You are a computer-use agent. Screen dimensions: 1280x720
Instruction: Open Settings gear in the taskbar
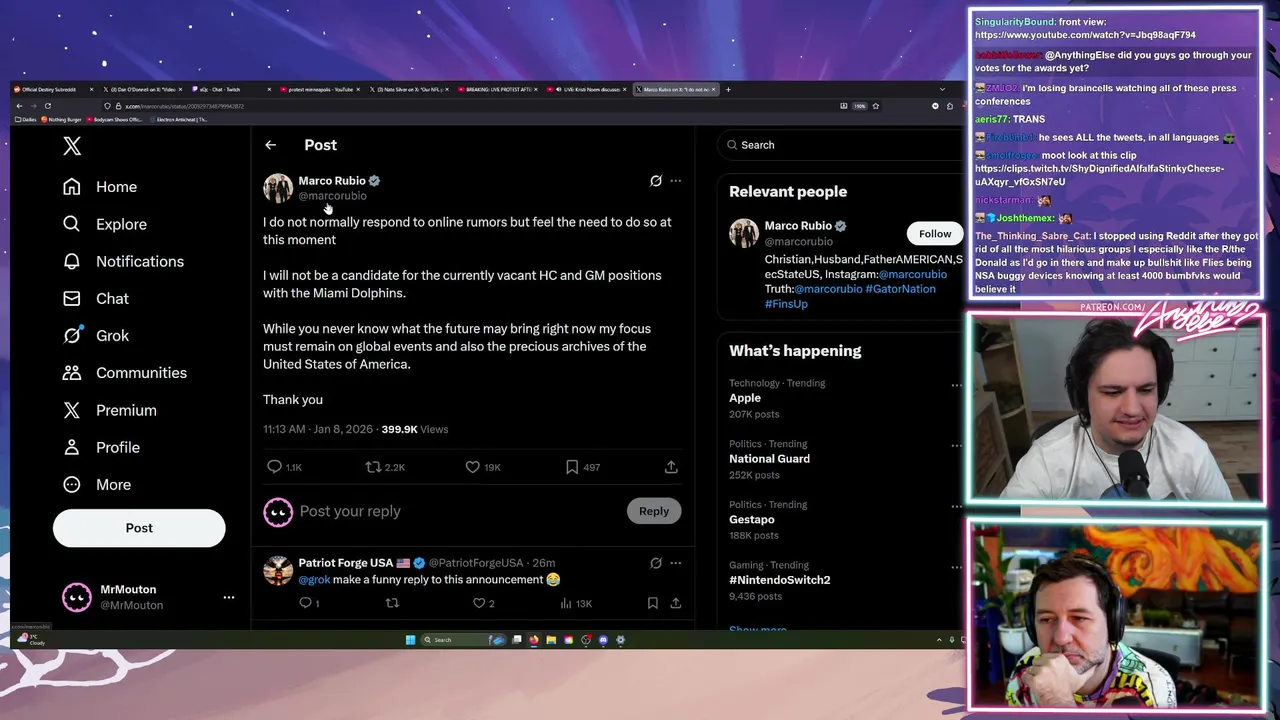click(620, 640)
